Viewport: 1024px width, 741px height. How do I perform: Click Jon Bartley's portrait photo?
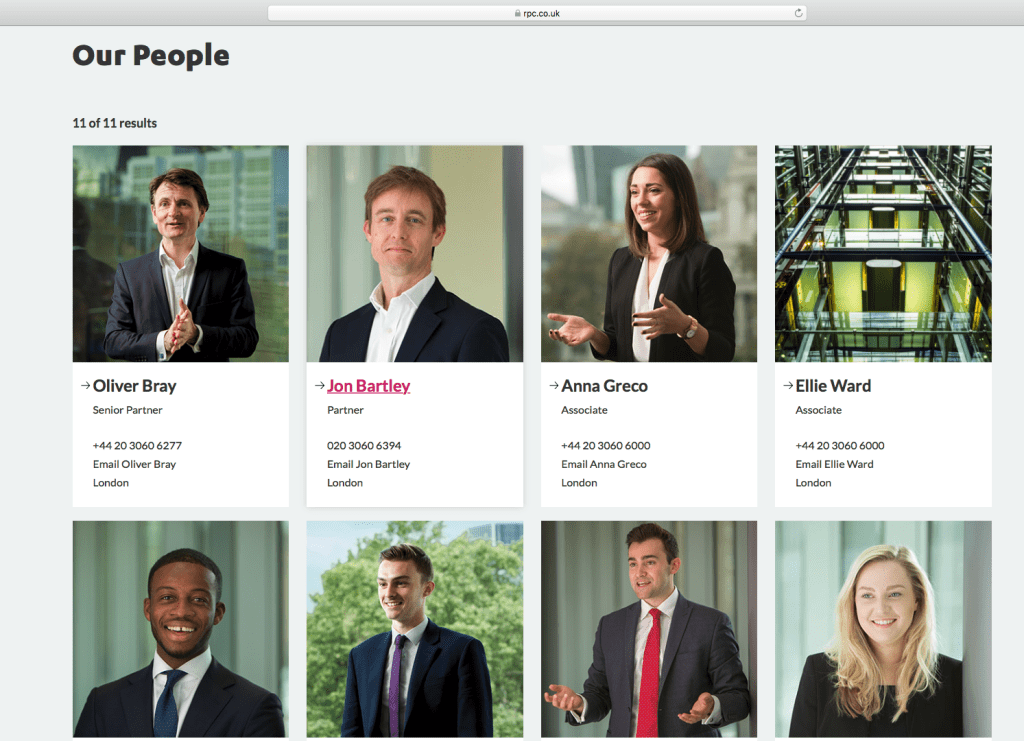(415, 253)
